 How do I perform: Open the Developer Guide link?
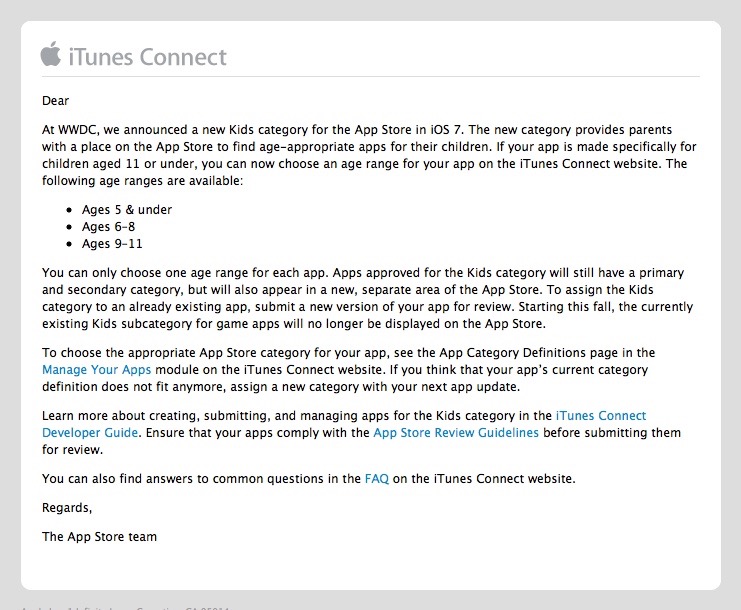click(90, 432)
